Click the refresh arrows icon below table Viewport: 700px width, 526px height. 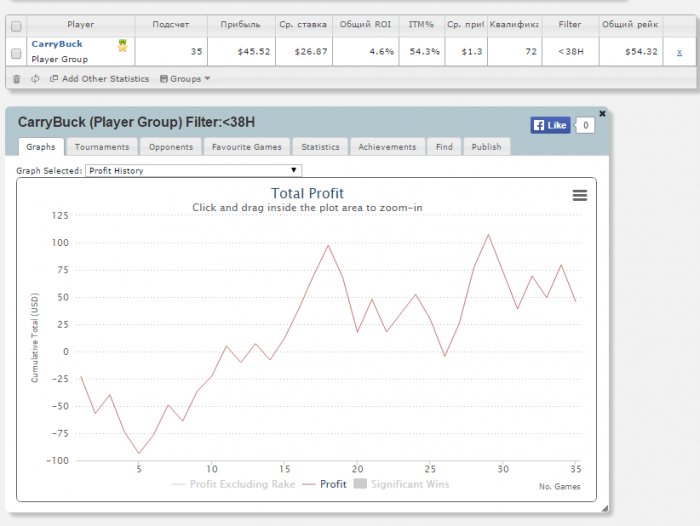(35, 79)
